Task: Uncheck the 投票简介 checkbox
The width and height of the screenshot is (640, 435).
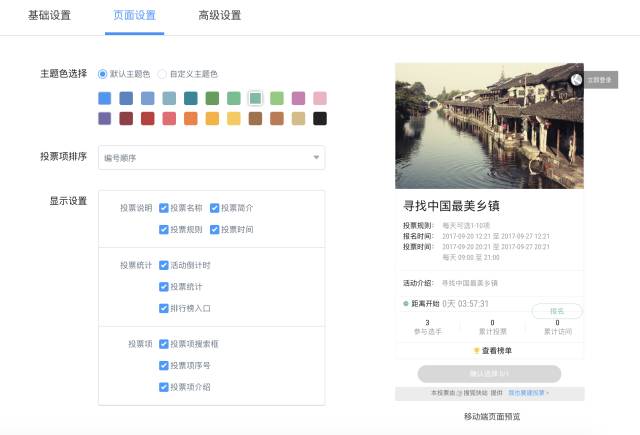Action: [214, 208]
